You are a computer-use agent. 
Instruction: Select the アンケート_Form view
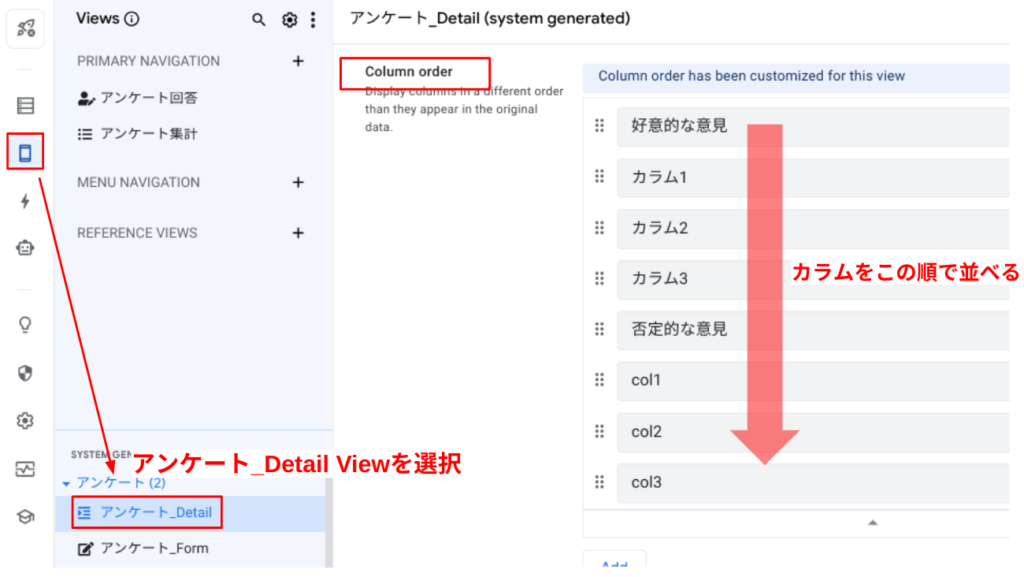pos(153,548)
